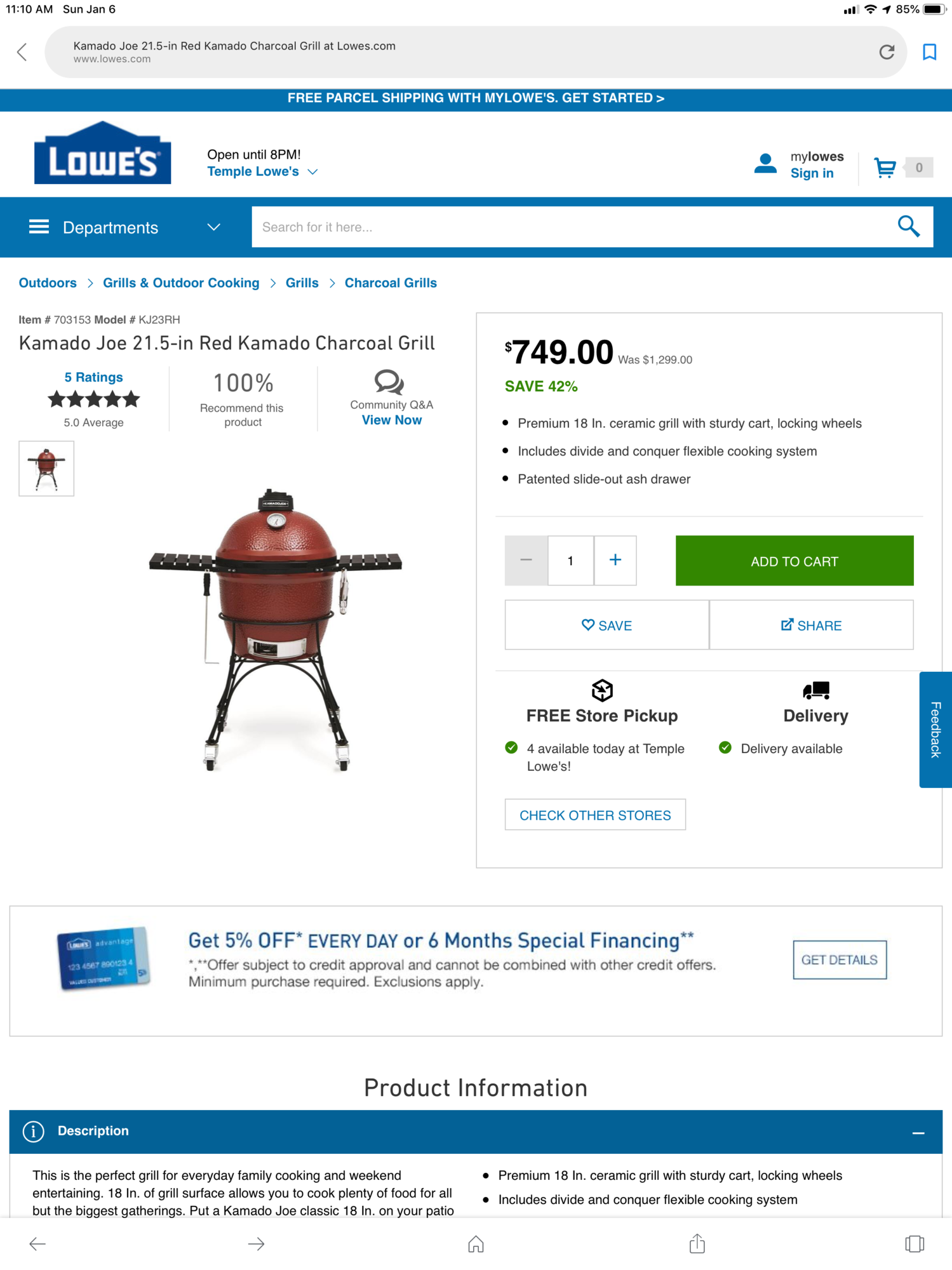The width and height of the screenshot is (952, 1270).
Task: Click the search magnifier icon
Action: 908,227
